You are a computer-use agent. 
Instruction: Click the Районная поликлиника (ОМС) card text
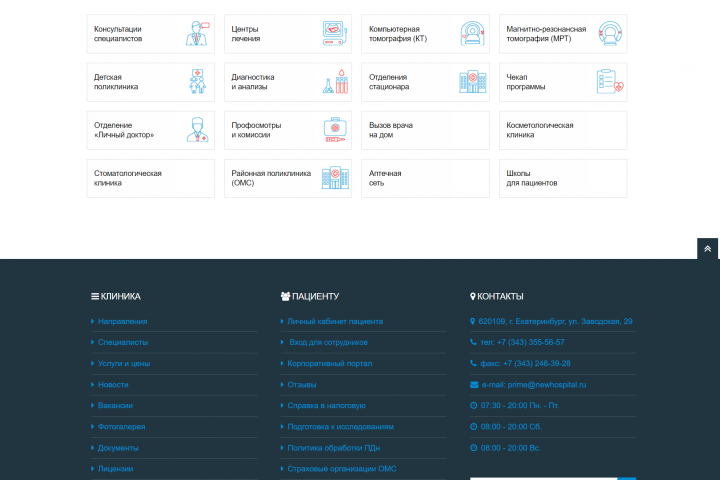coord(271,178)
